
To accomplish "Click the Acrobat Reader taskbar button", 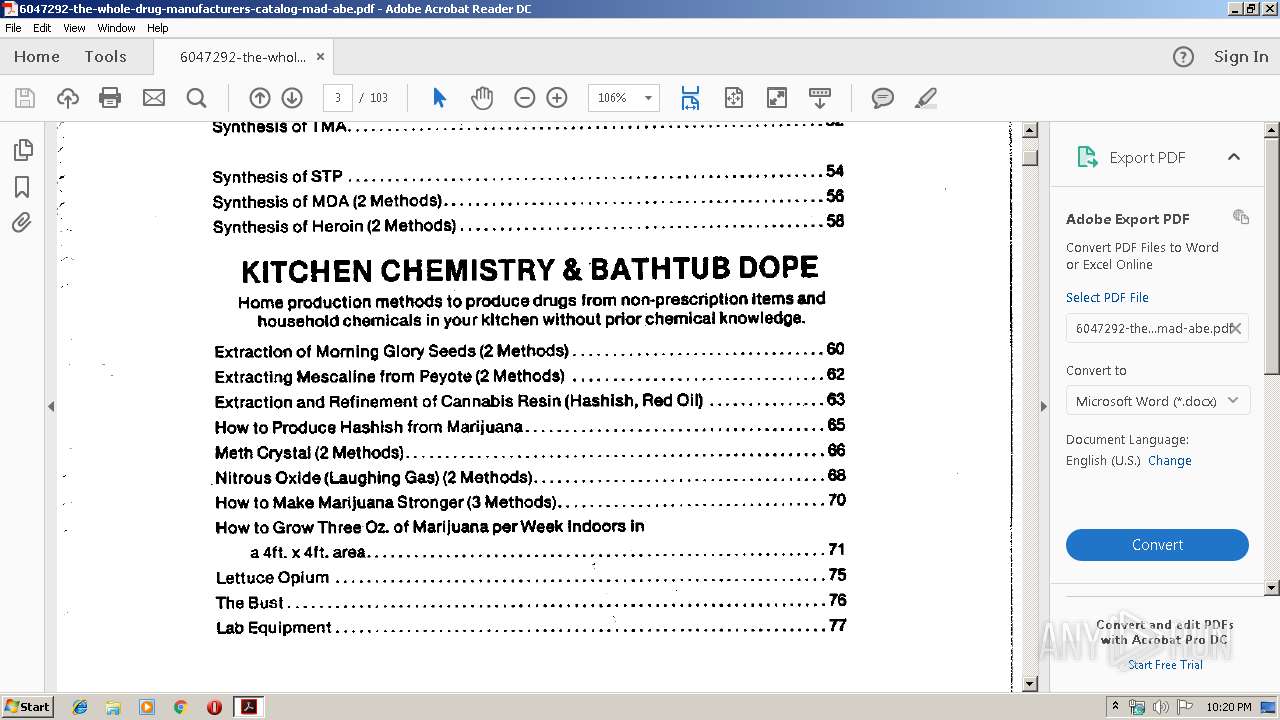I will [248, 706].
